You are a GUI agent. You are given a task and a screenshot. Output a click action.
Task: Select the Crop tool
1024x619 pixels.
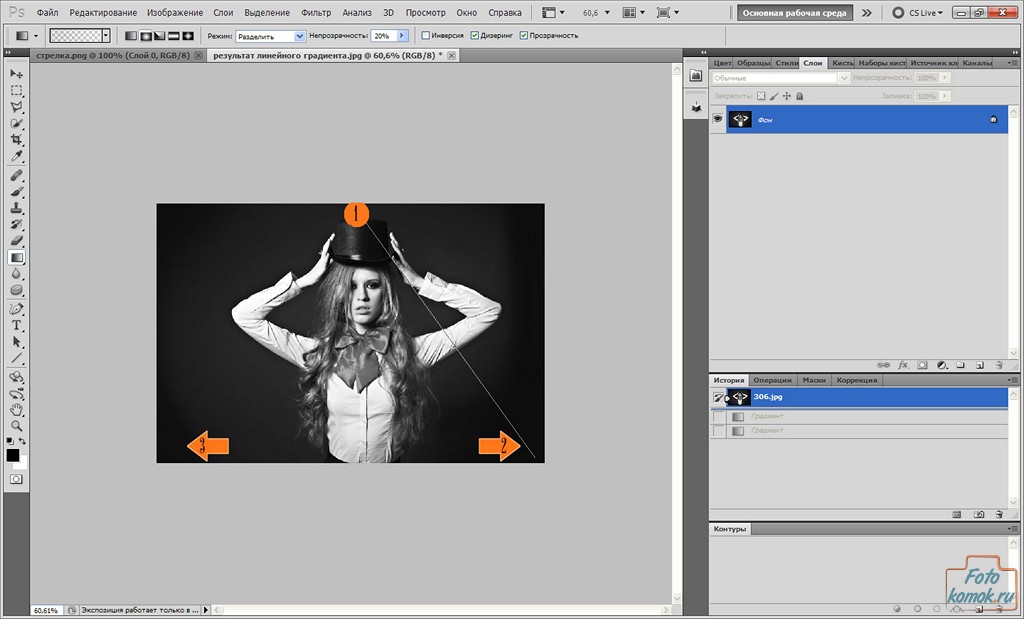(16, 140)
